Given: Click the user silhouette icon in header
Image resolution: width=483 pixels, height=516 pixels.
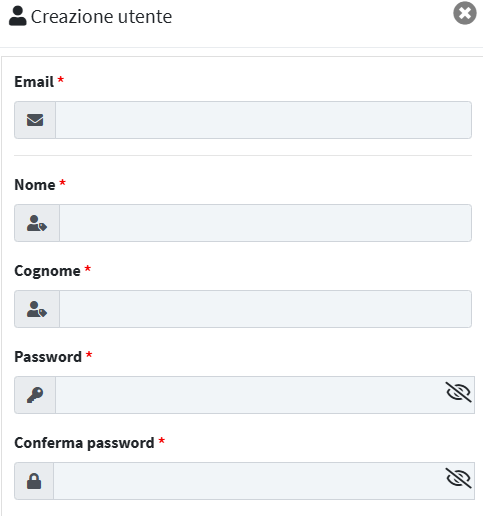Looking at the screenshot, I should pos(17,16).
